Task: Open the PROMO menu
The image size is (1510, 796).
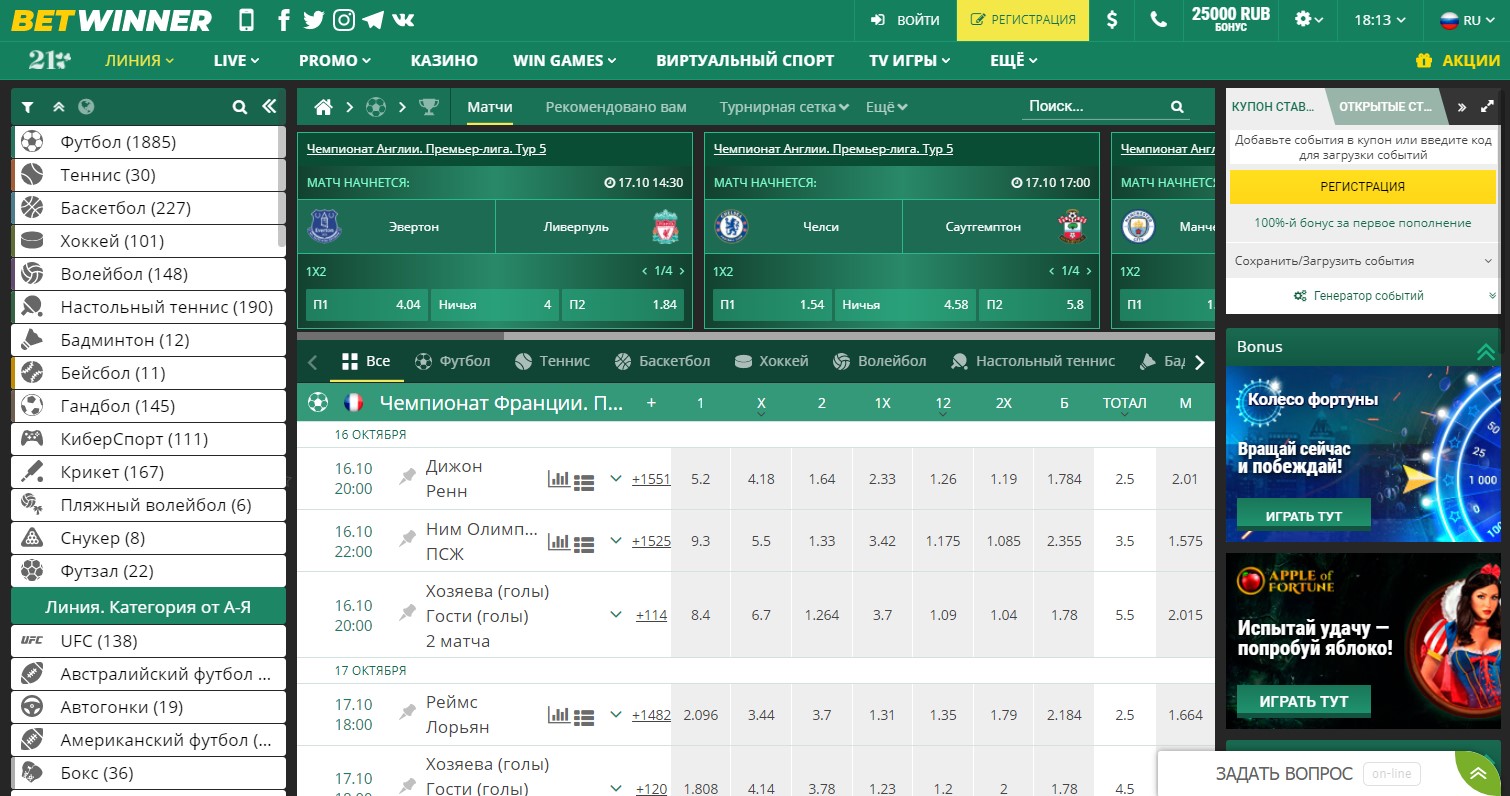Action: click(x=334, y=60)
